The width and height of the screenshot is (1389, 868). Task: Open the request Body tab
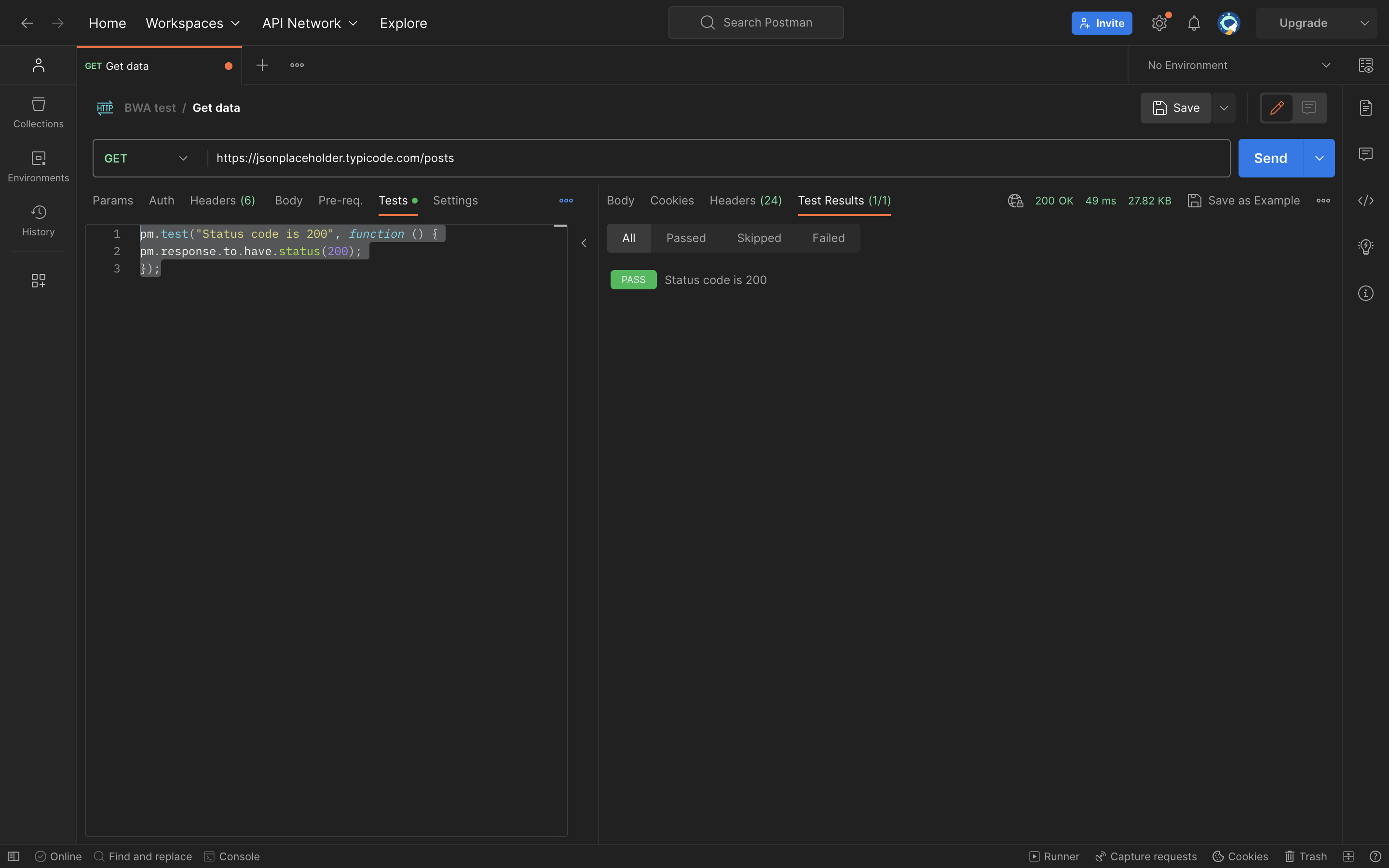coord(288,200)
